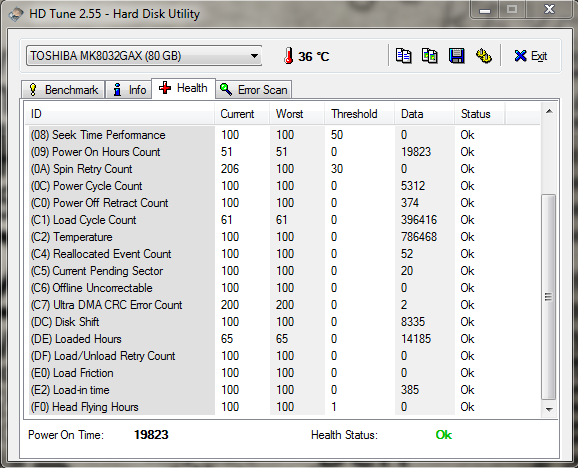This screenshot has width=578, height=468.
Task: Click the green Health Status Ok text
Action: point(443,435)
